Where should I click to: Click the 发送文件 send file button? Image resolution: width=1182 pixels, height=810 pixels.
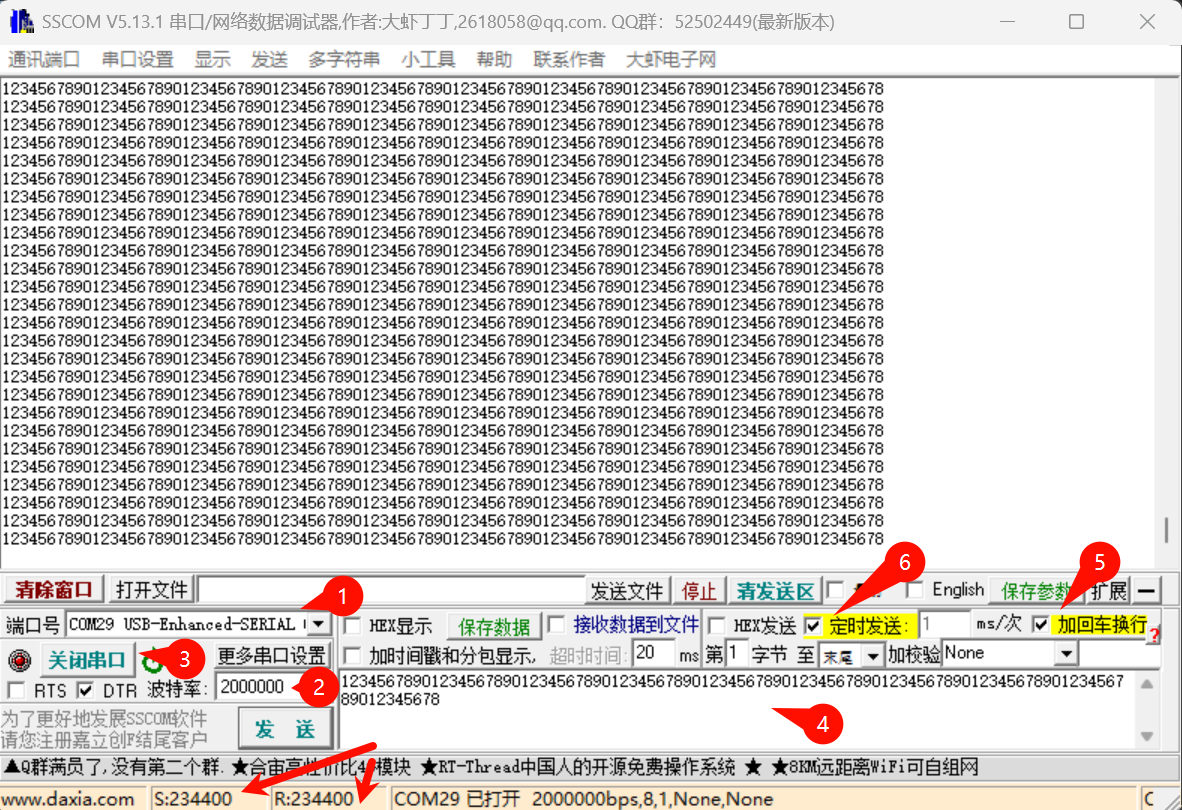click(626, 591)
